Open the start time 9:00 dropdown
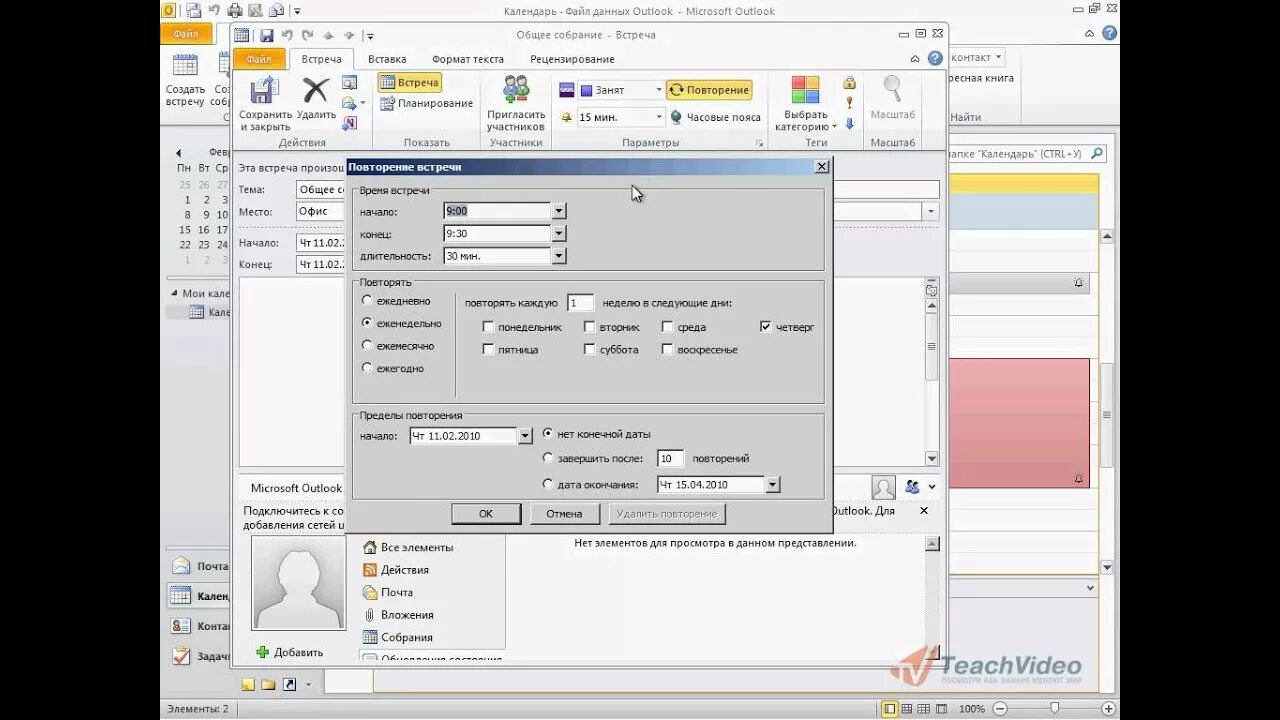Image resolution: width=1280 pixels, height=720 pixels. [x=559, y=211]
